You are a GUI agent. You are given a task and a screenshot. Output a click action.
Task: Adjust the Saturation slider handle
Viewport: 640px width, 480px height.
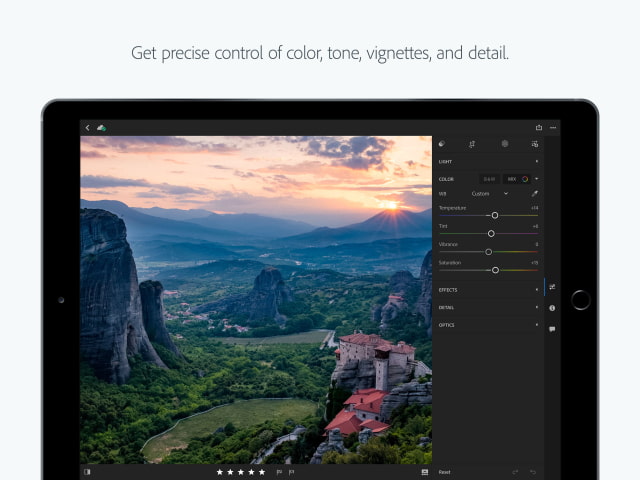(495, 270)
